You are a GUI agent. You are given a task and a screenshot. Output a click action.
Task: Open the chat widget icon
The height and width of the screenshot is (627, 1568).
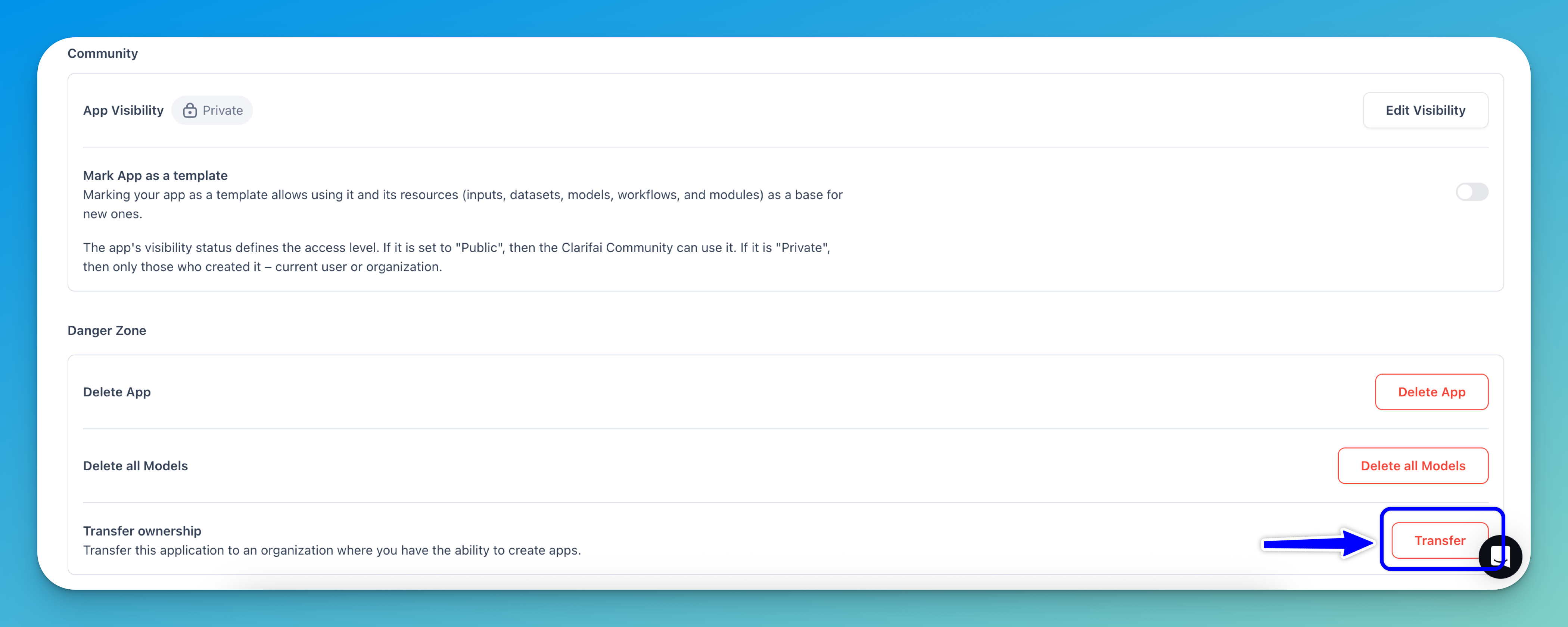tap(1500, 556)
